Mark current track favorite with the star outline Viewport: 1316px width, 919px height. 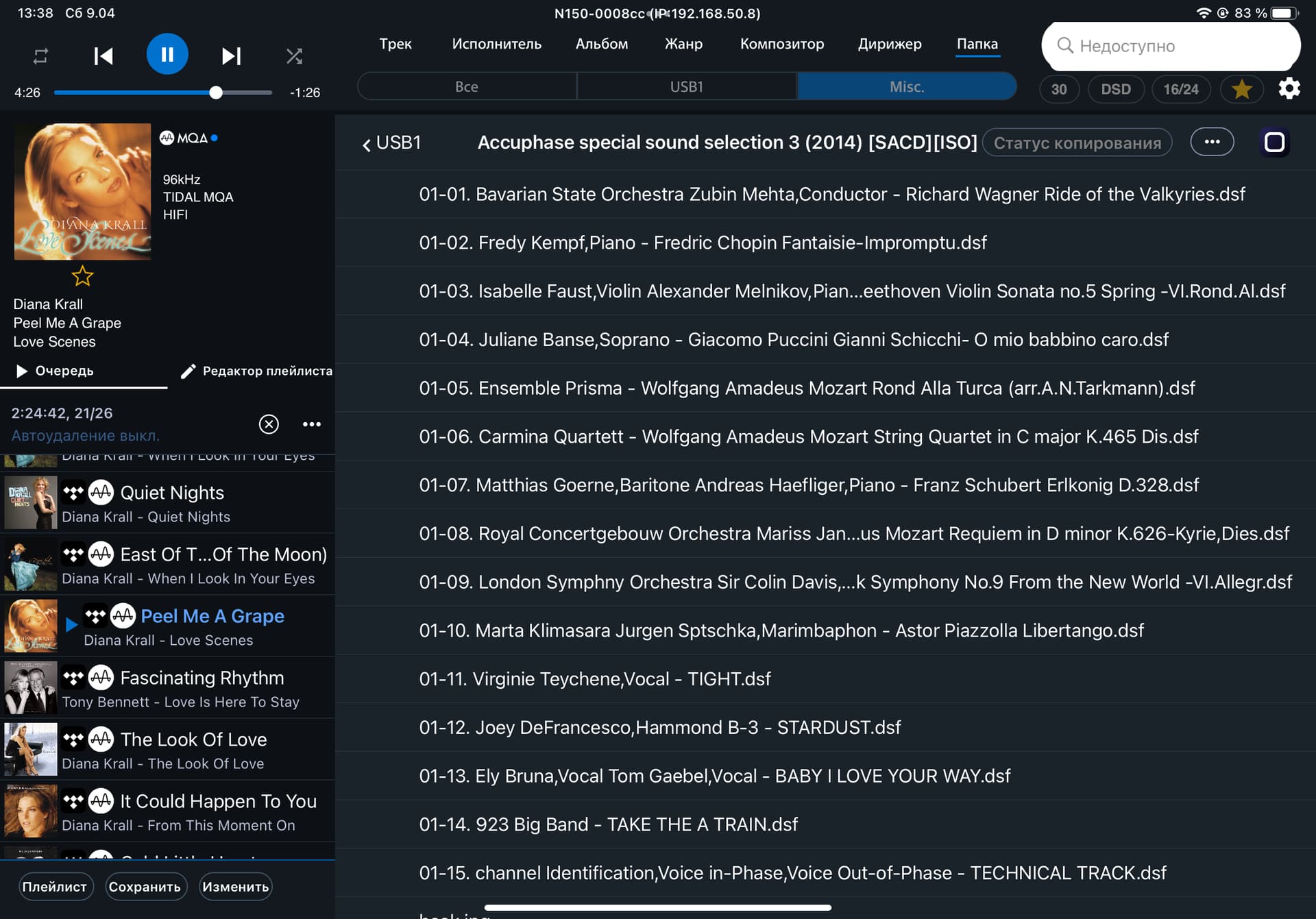click(82, 276)
